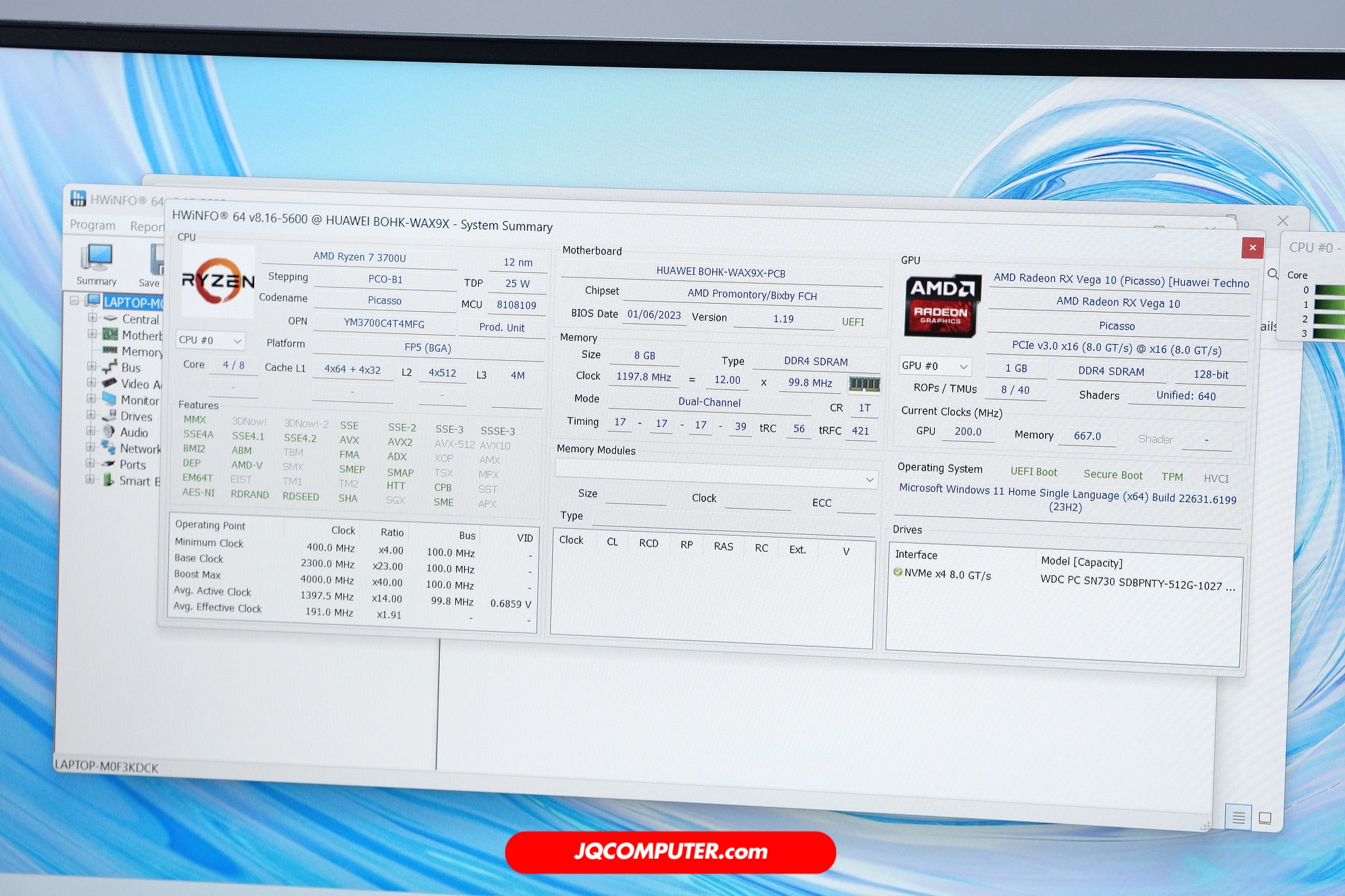Screen dimensions: 1345x896
Task: Select the Audio tree item
Action: point(134,432)
